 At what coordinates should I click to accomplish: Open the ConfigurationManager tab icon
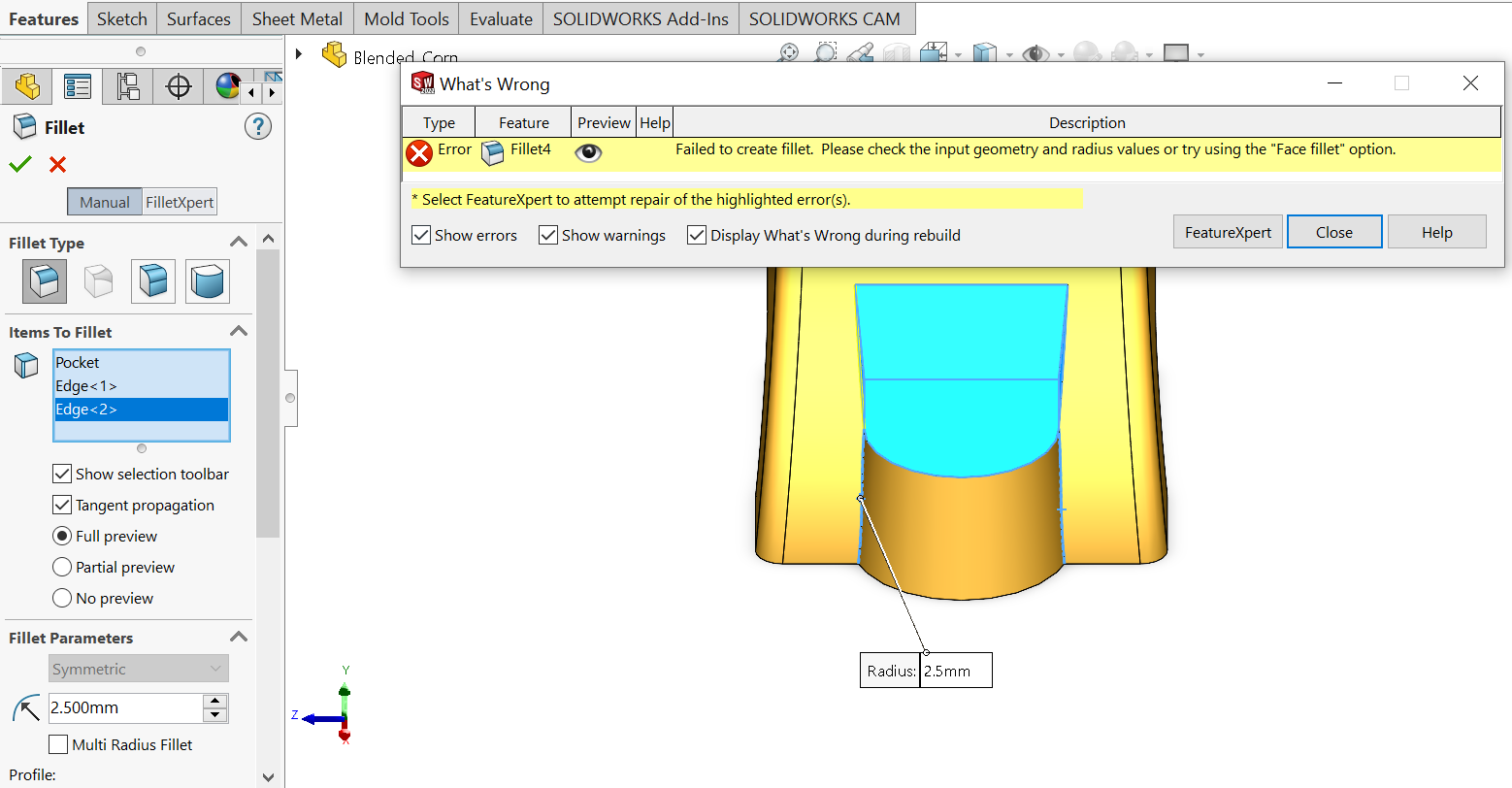pyautogui.click(x=128, y=86)
